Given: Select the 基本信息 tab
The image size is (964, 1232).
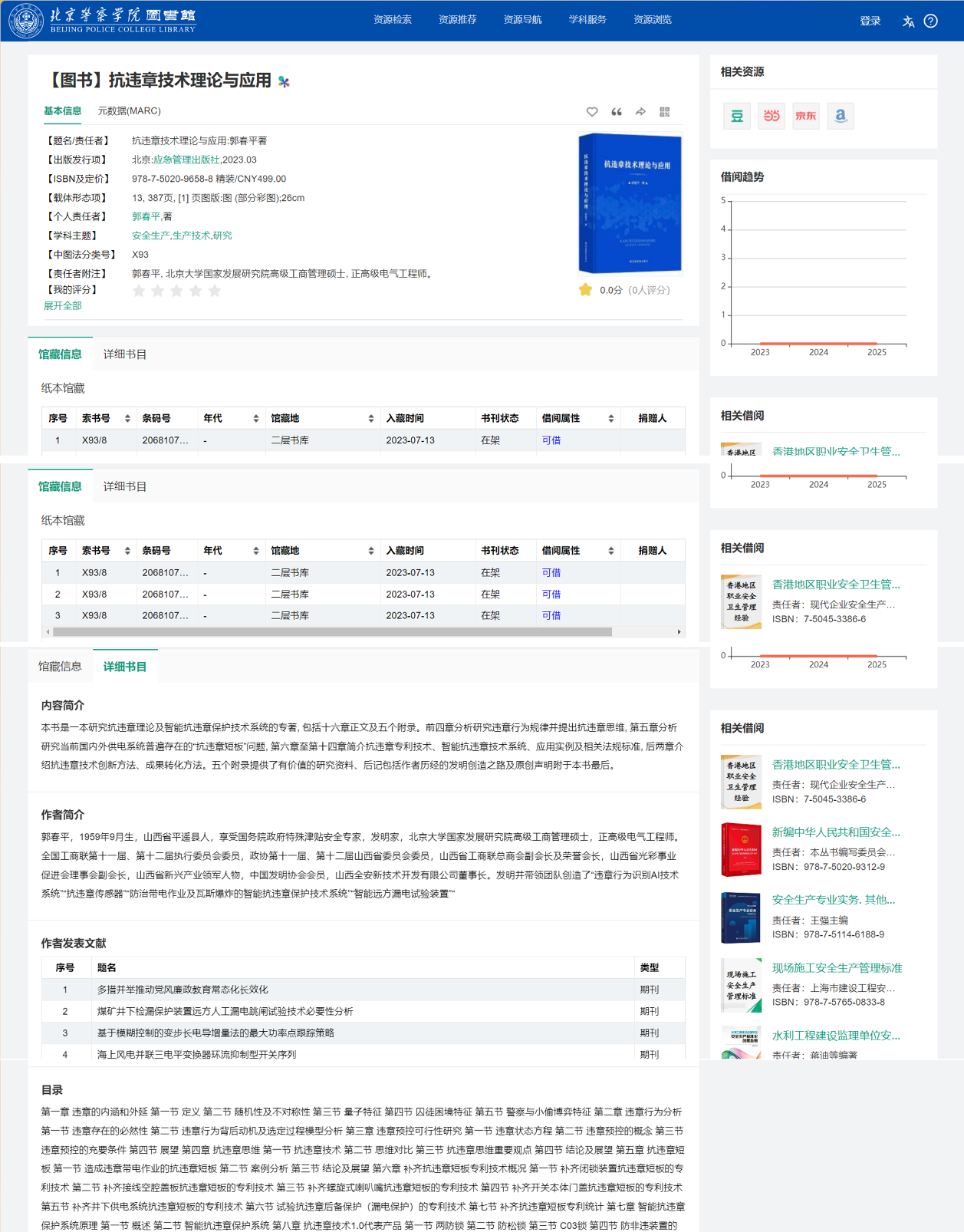Looking at the screenshot, I should pos(62,111).
